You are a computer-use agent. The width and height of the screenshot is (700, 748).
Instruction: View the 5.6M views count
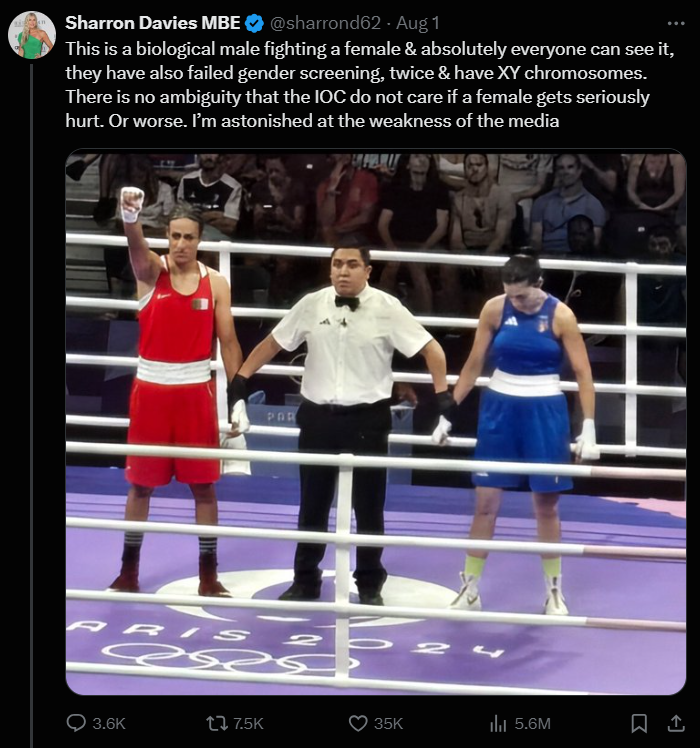tap(533, 724)
